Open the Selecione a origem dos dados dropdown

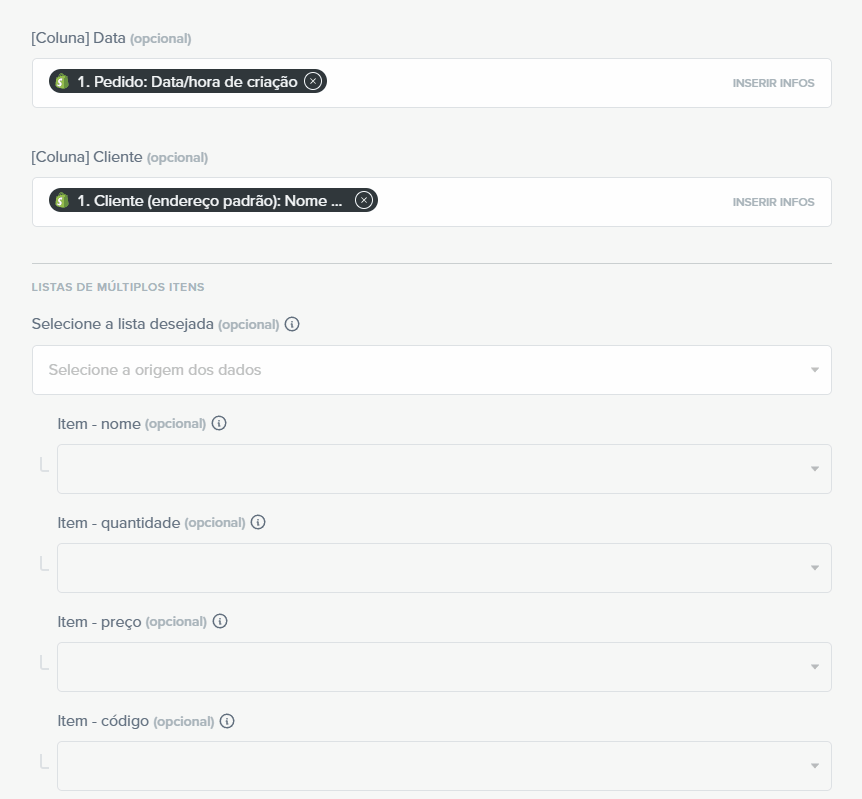coord(432,370)
